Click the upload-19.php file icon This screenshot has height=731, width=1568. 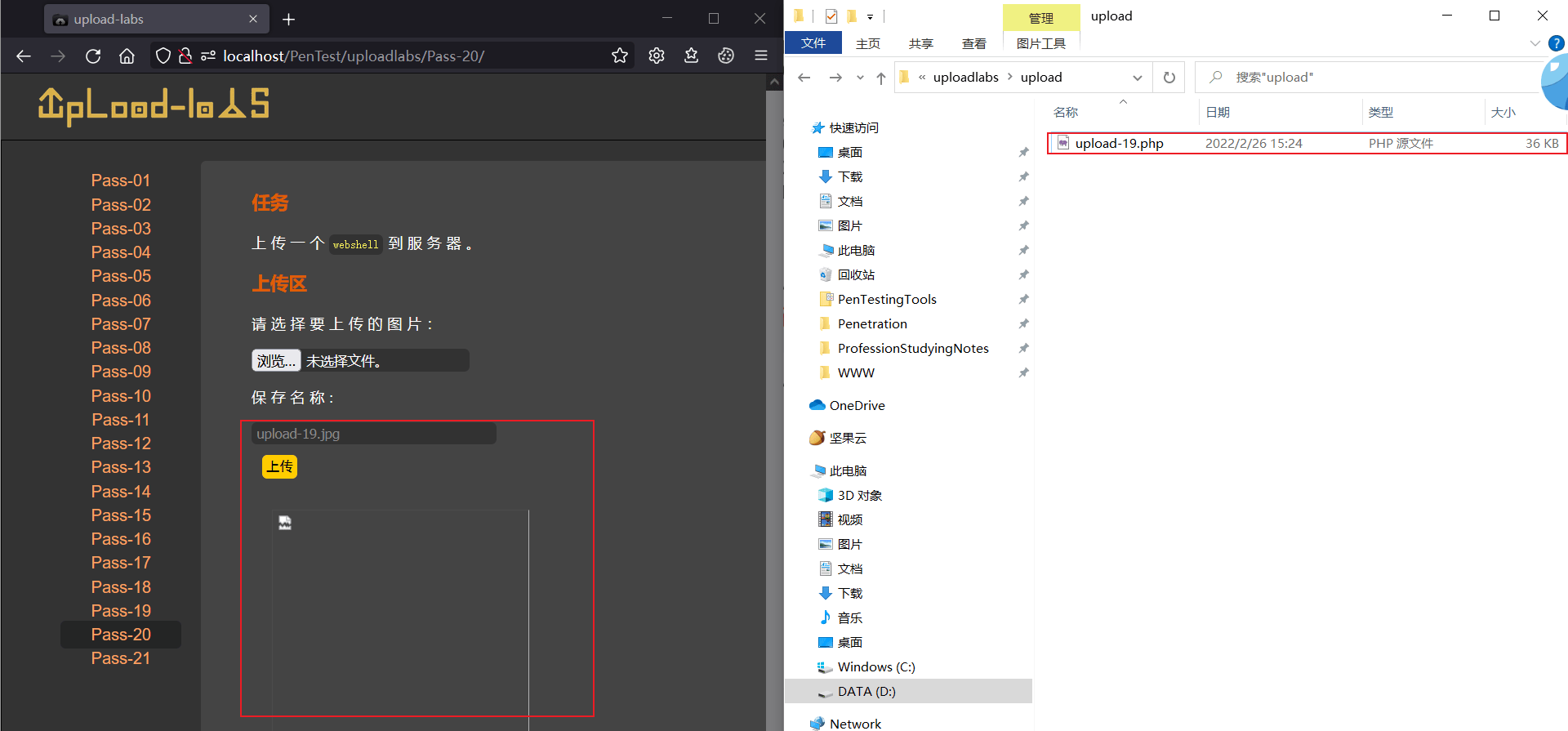coord(1062,143)
